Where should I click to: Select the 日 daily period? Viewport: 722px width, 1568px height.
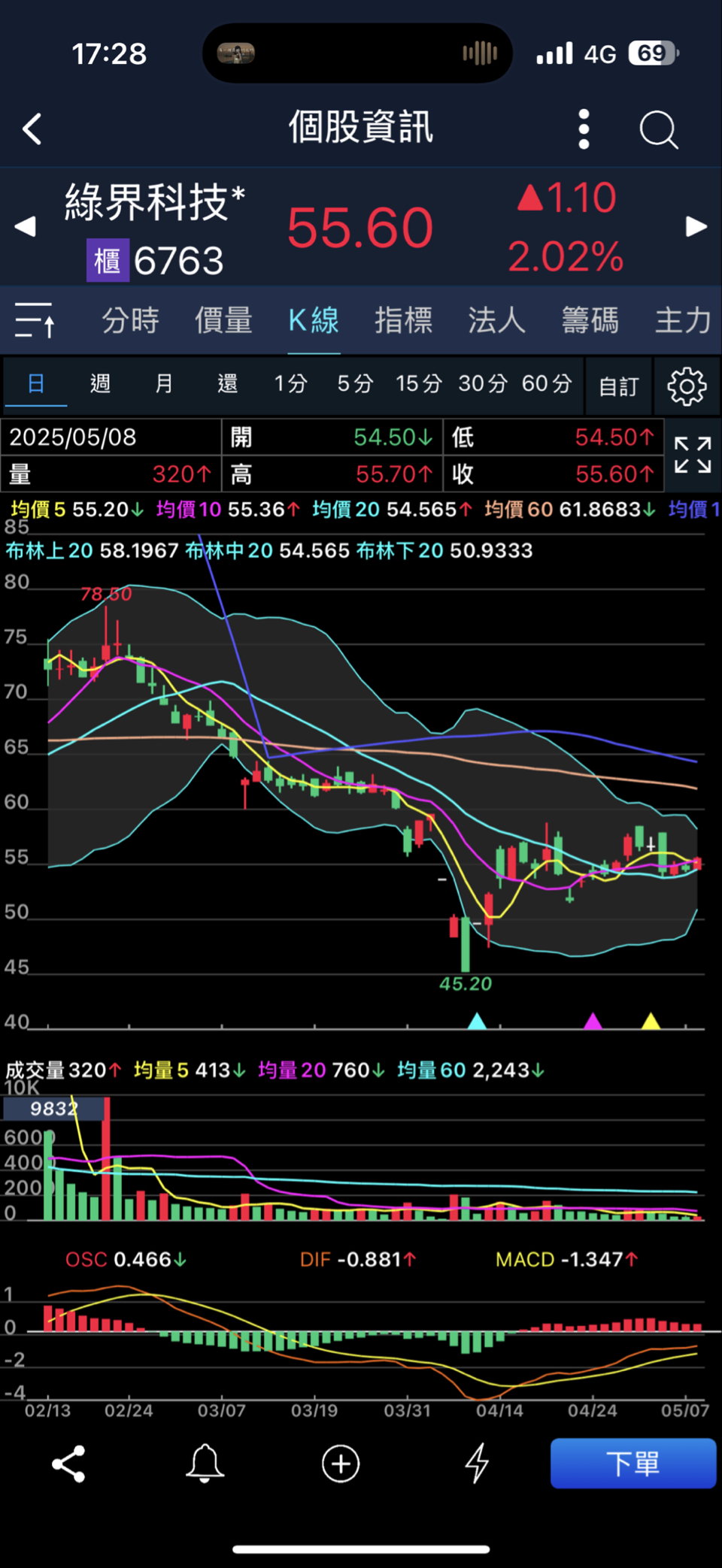click(35, 384)
